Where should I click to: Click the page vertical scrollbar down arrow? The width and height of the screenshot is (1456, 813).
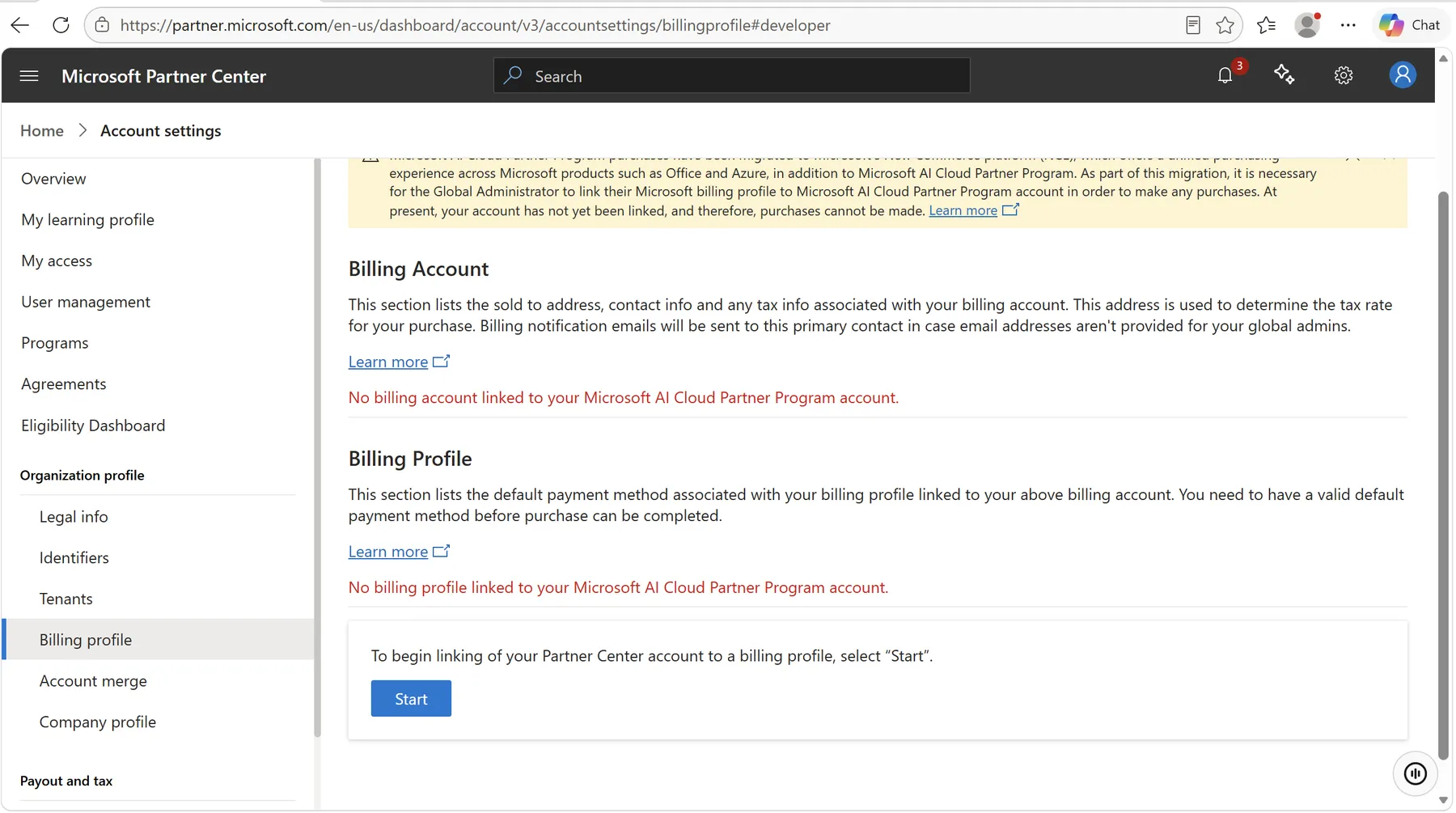1443,800
